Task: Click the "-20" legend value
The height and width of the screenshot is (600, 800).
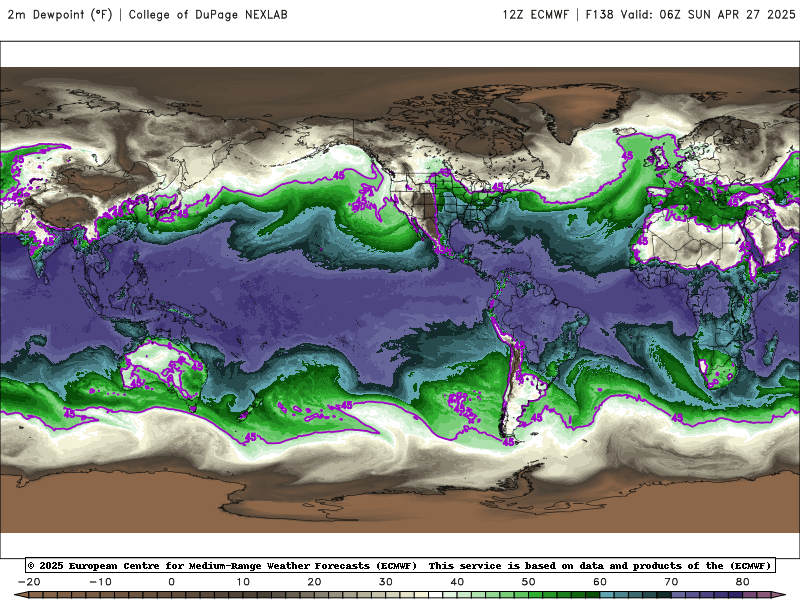Action: [x=29, y=582]
